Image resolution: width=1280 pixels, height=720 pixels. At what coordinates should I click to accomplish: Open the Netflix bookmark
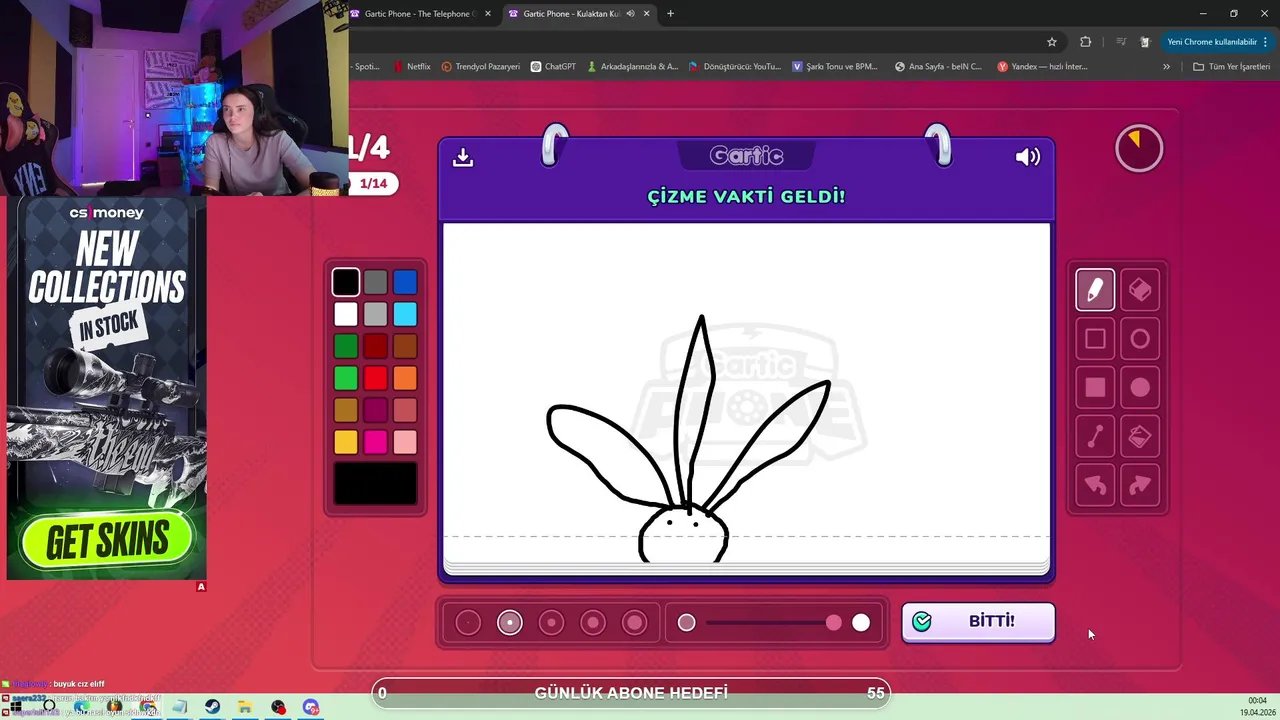(411, 67)
